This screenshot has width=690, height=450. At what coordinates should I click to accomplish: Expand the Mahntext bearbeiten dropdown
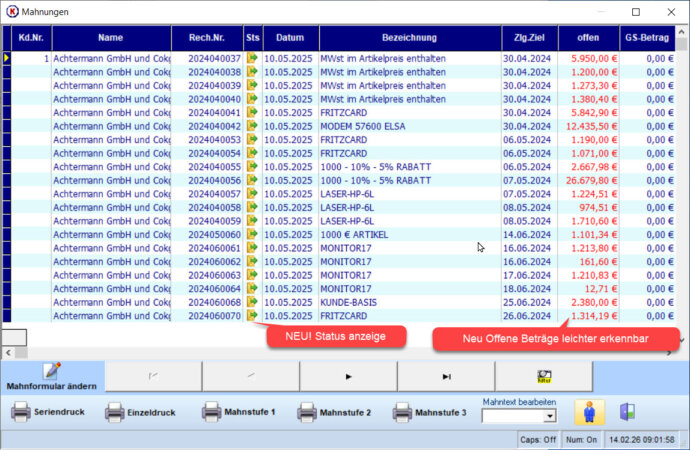[x=549, y=416]
